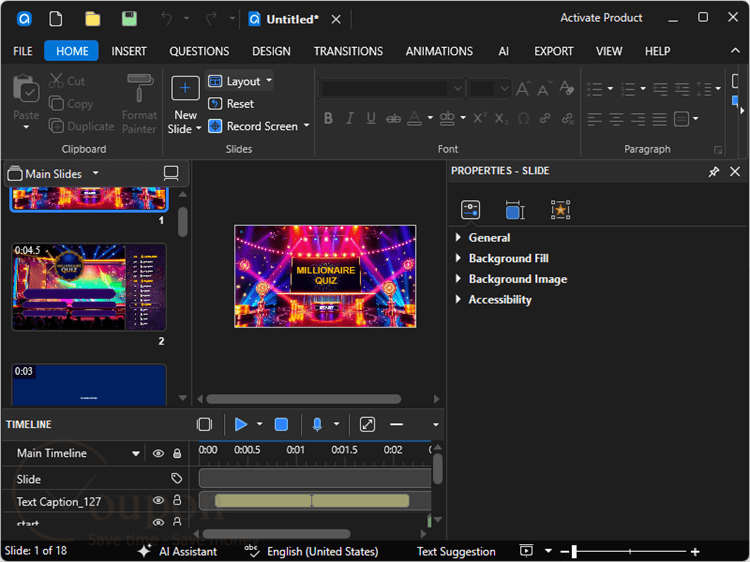
Task: Click the Increase Font Size icon
Action: (x=522, y=89)
